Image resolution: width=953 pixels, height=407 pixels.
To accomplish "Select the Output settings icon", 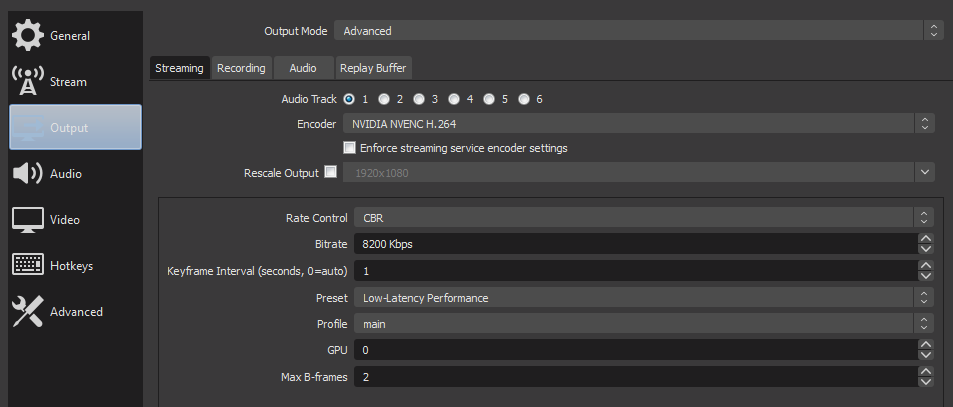I will coord(27,128).
